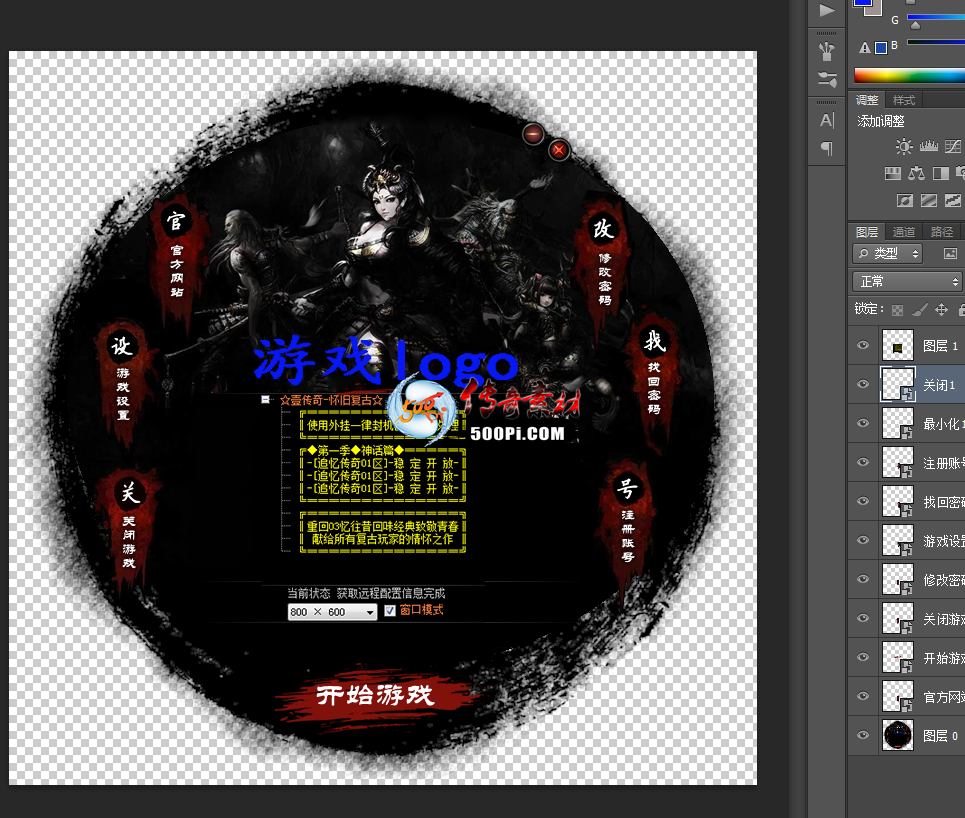Select the 关闭游戏 layer by name
Image resolution: width=965 pixels, height=818 pixels.
tap(943, 619)
